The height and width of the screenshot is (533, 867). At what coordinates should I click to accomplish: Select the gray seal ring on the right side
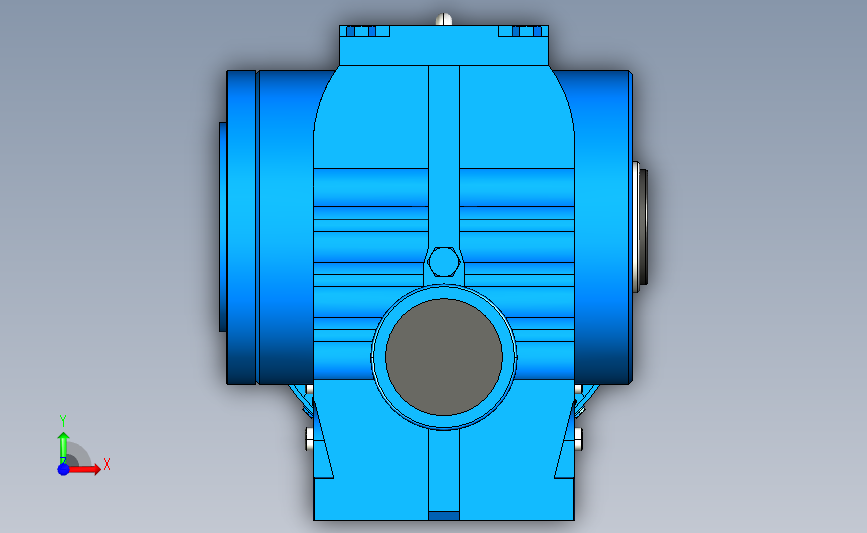[x=643, y=227]
